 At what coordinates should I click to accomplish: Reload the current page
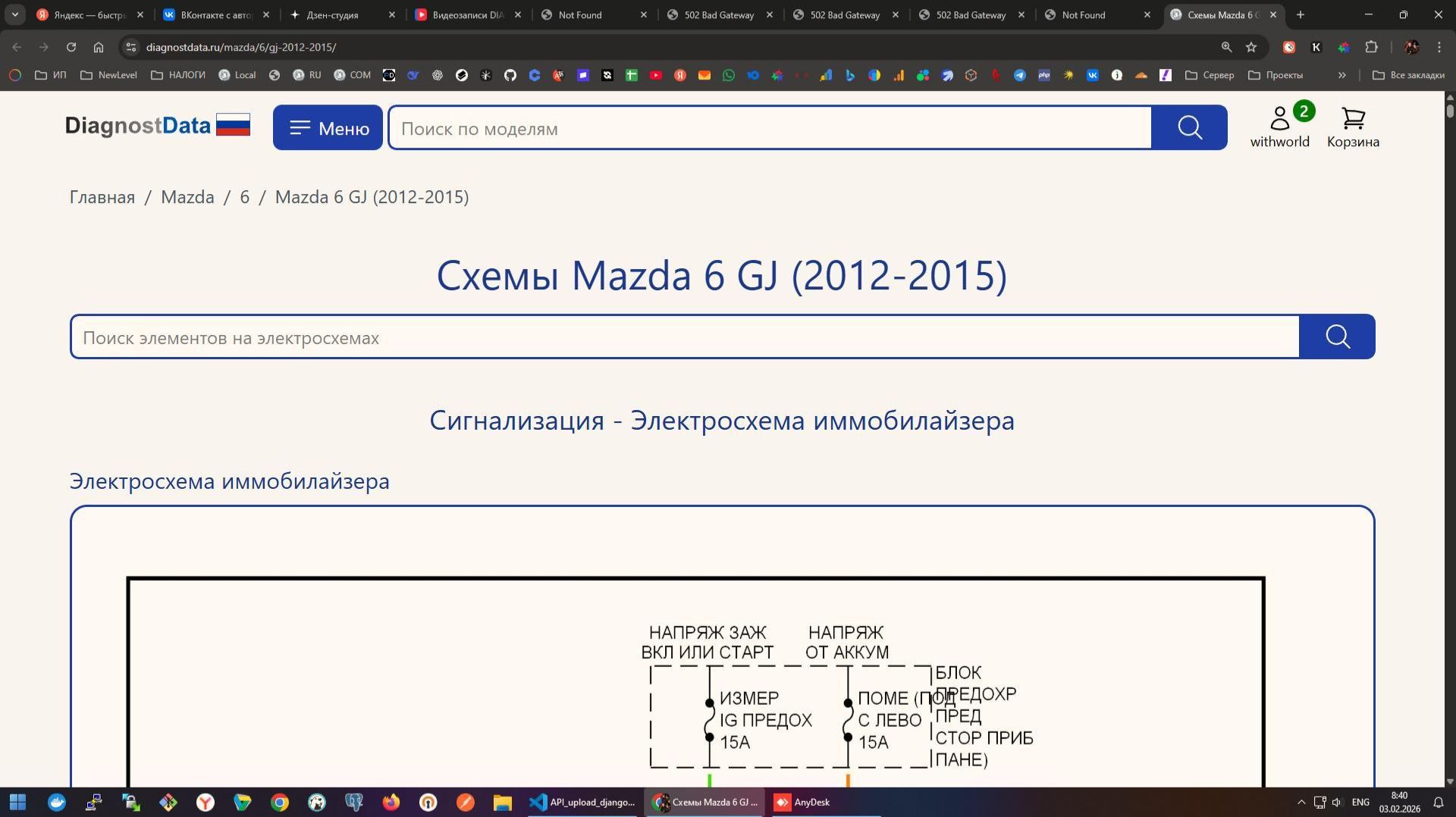[71, 47]
